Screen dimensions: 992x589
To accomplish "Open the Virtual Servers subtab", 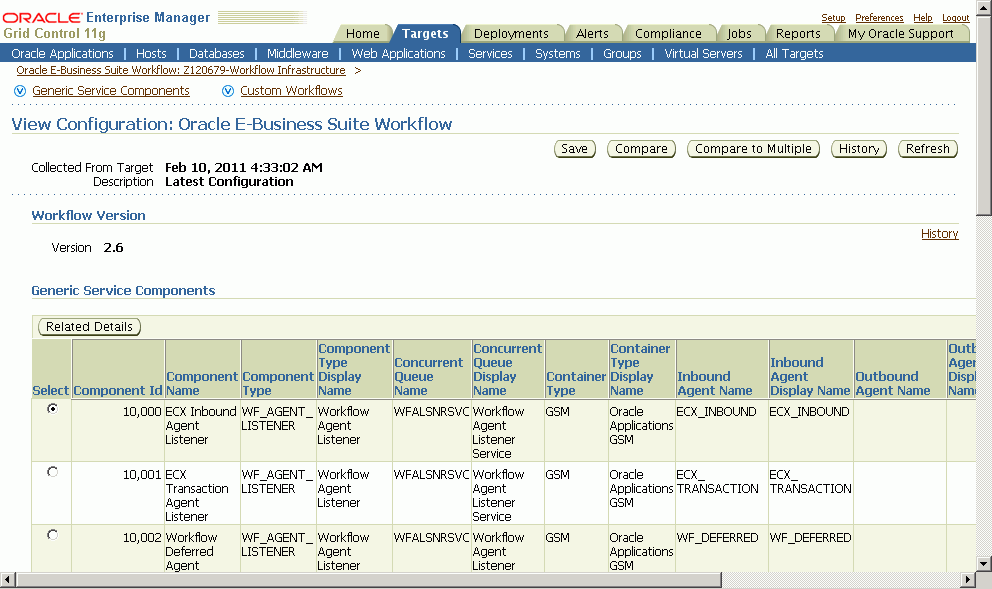I will click(704, 54).
